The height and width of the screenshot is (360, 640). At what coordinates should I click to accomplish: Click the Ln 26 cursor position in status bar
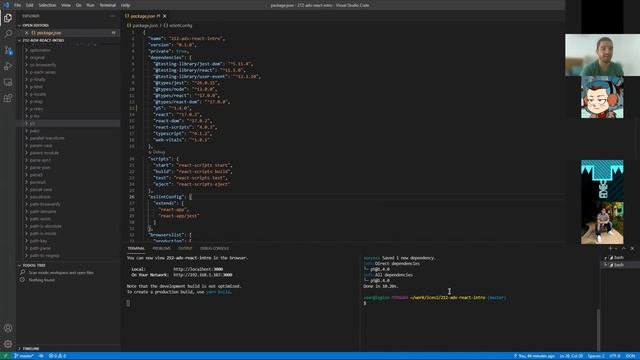point(571,356)
